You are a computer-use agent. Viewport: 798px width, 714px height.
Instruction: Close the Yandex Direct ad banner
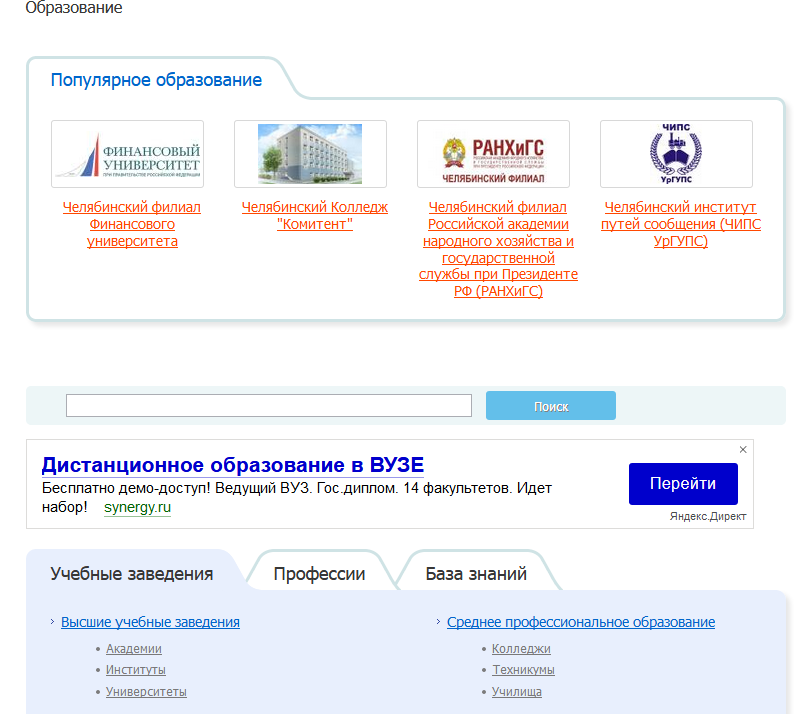click(x=743, y=450)
